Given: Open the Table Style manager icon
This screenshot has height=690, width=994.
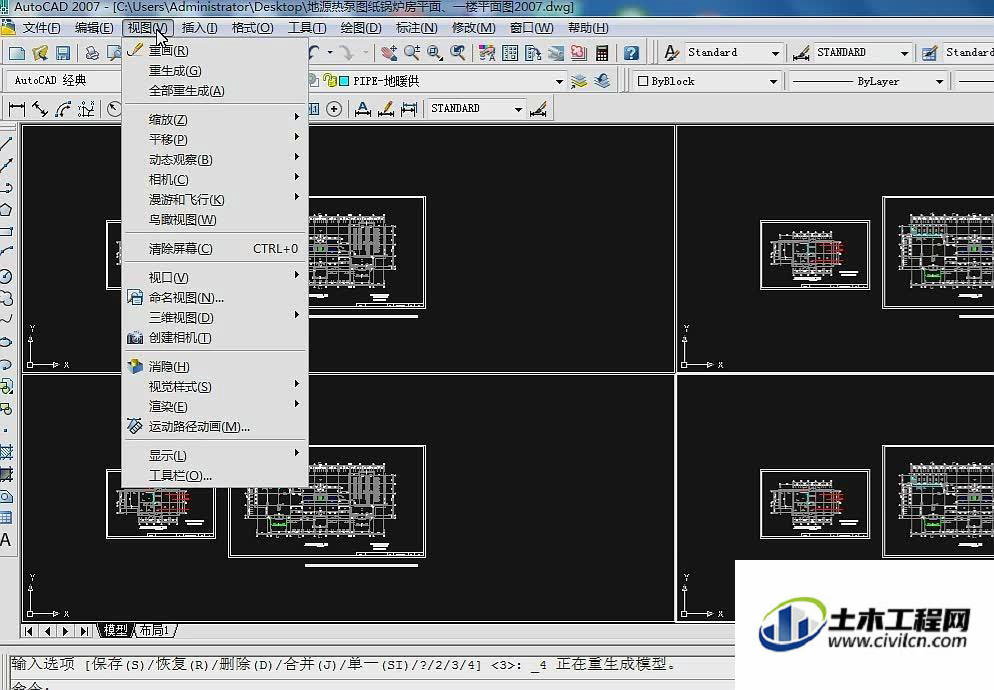Looking at the screenshot, I should tap(929, 53).
